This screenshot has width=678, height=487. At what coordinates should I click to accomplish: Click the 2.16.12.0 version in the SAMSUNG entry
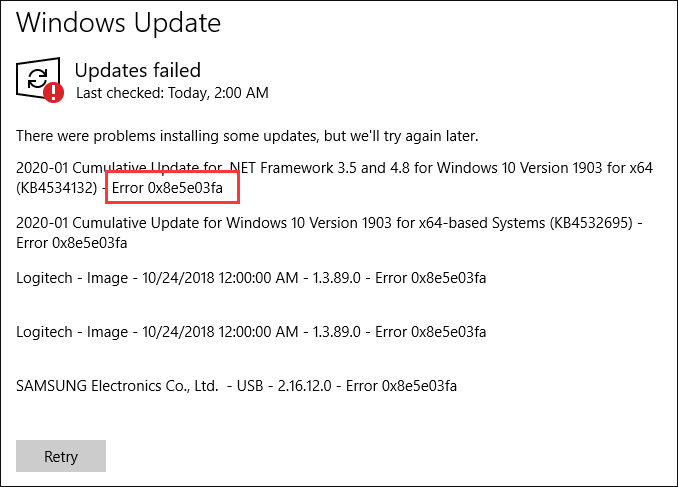pyautogui.click(x=304, y=386)
